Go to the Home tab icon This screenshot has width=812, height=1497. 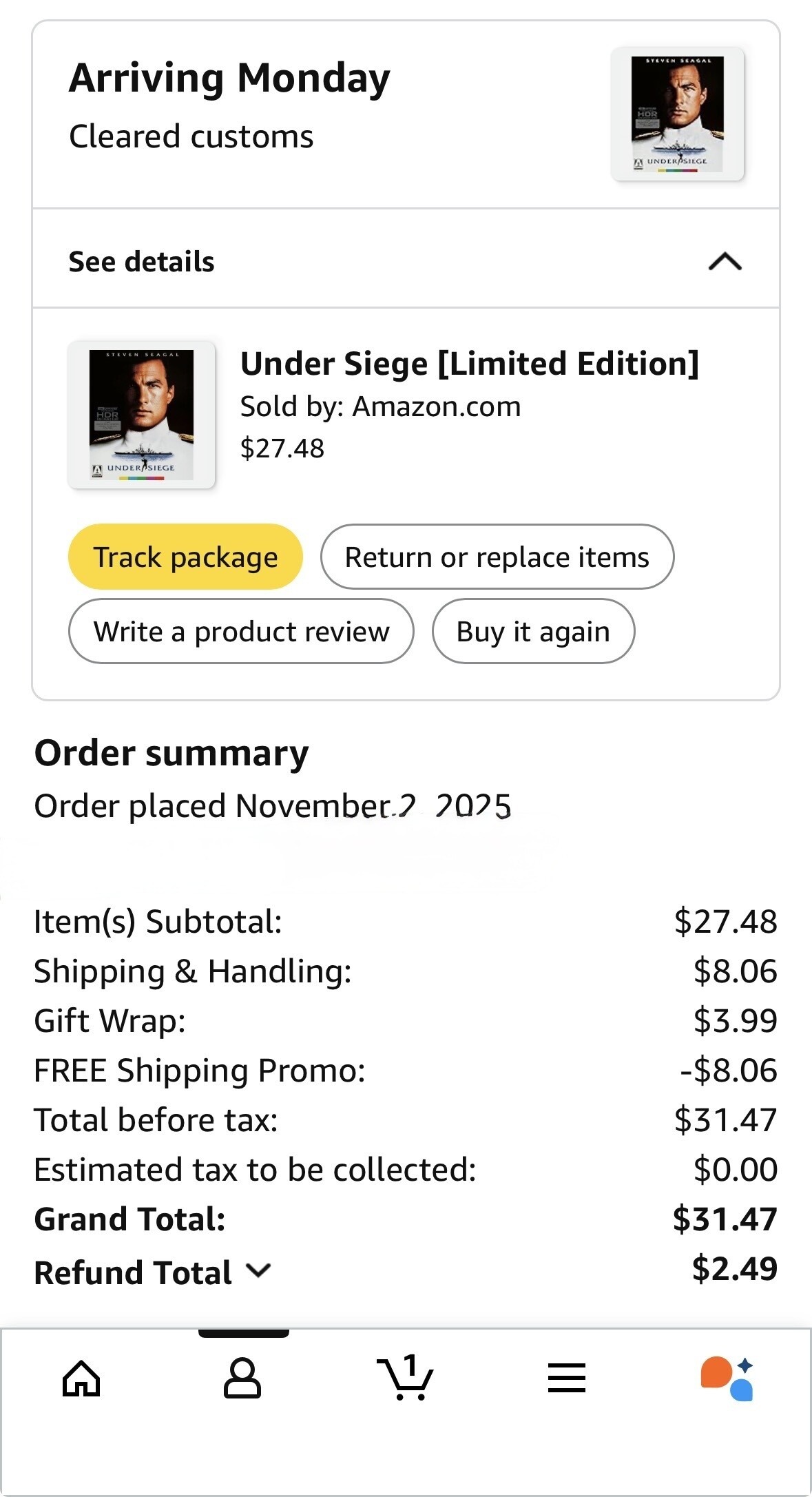click(x=81, y=1378)
